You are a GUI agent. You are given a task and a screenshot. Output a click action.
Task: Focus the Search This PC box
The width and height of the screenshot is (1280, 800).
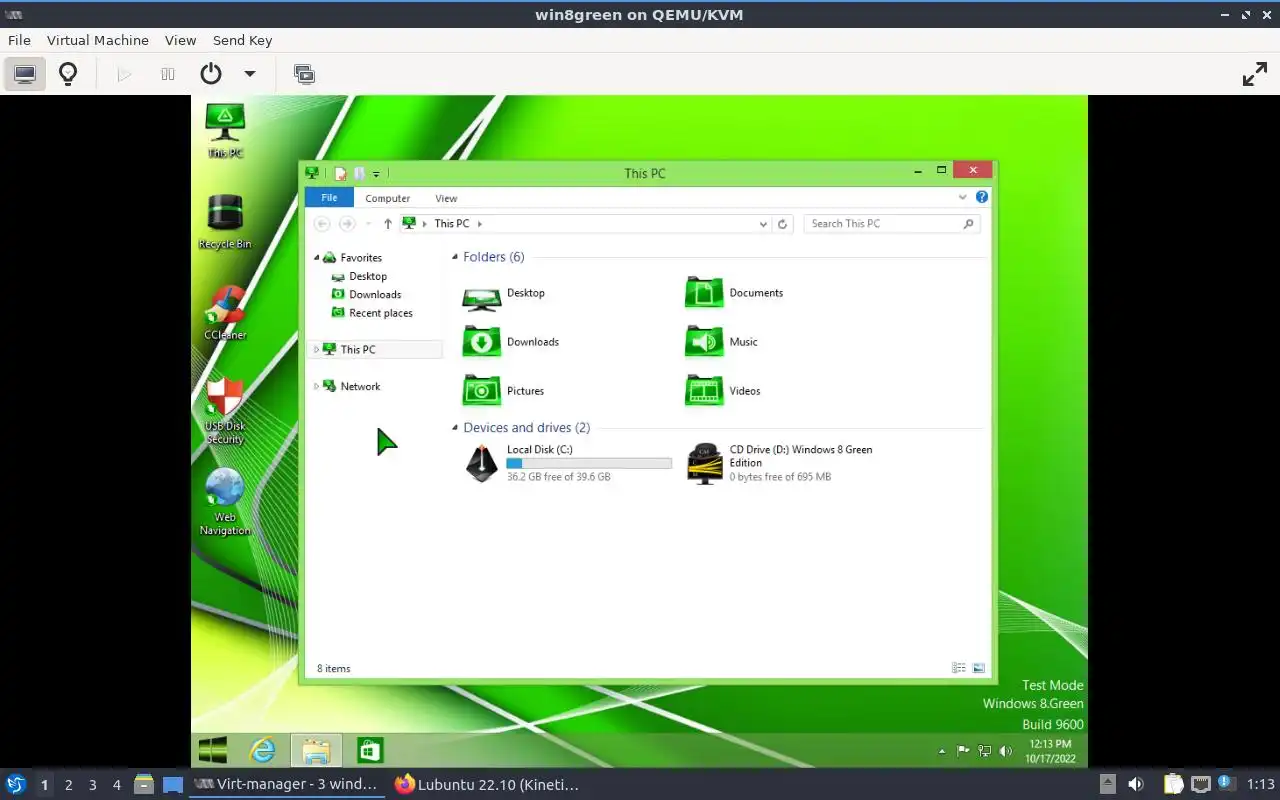891,224
